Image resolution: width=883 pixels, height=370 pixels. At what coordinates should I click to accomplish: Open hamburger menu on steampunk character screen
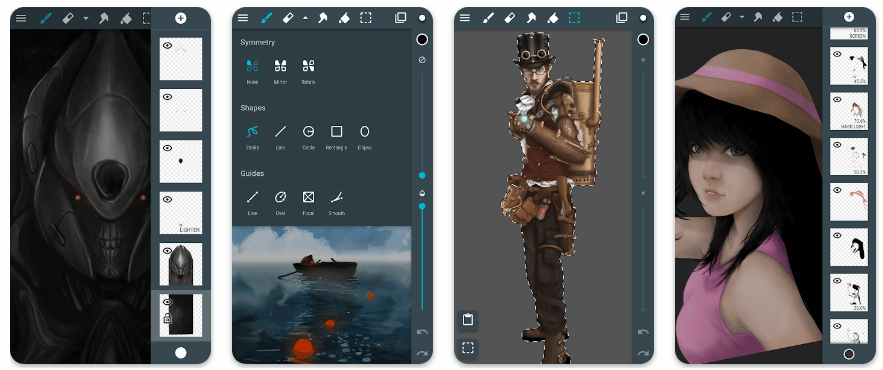pyautogui.click(x=465, y=18)
